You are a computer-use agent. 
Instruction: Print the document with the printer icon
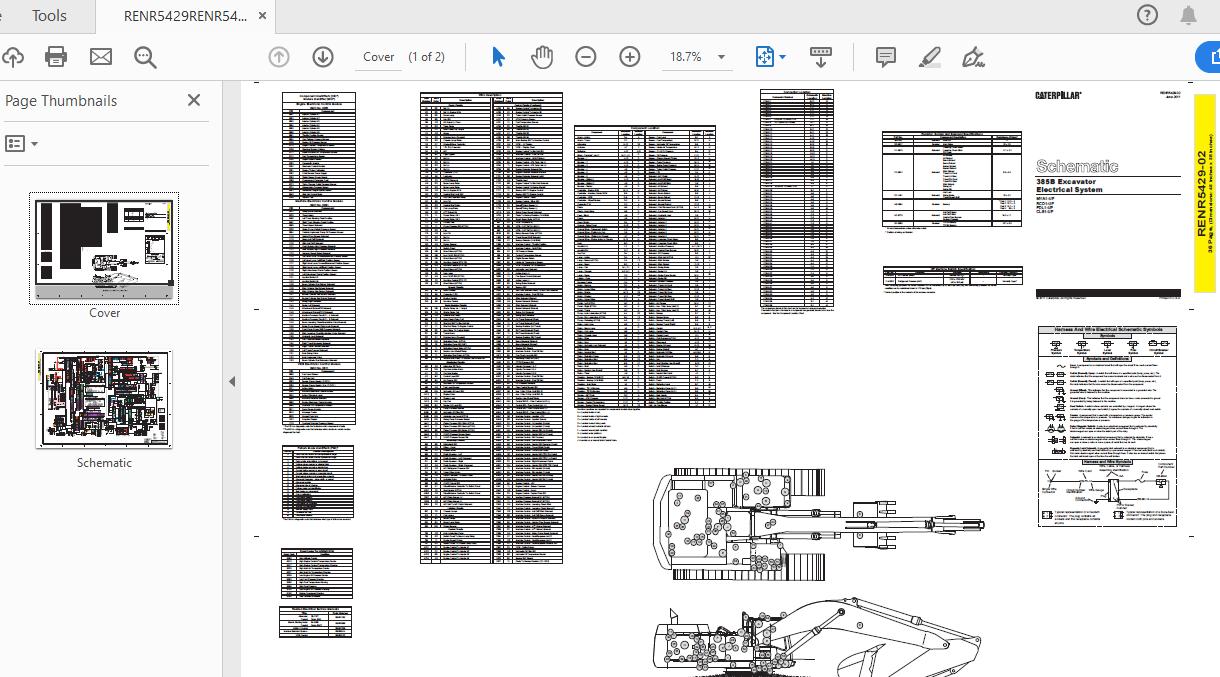click(56, 57)
